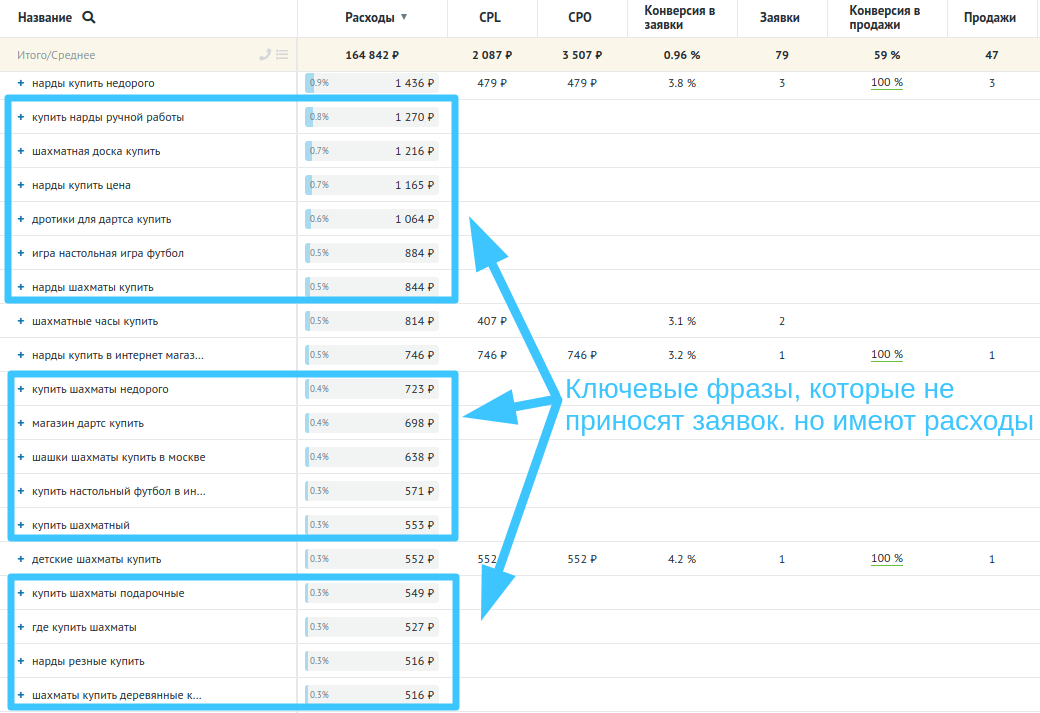Sort by the Продажи column header
The image size is (1040, 713).
990,17
